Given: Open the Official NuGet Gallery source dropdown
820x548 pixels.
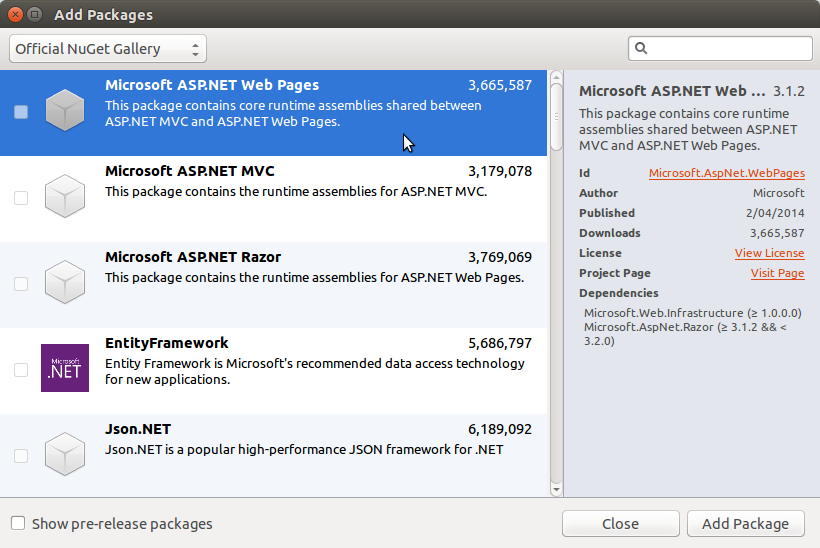Looking at the screenshot, I should click(x=108, y=49).
